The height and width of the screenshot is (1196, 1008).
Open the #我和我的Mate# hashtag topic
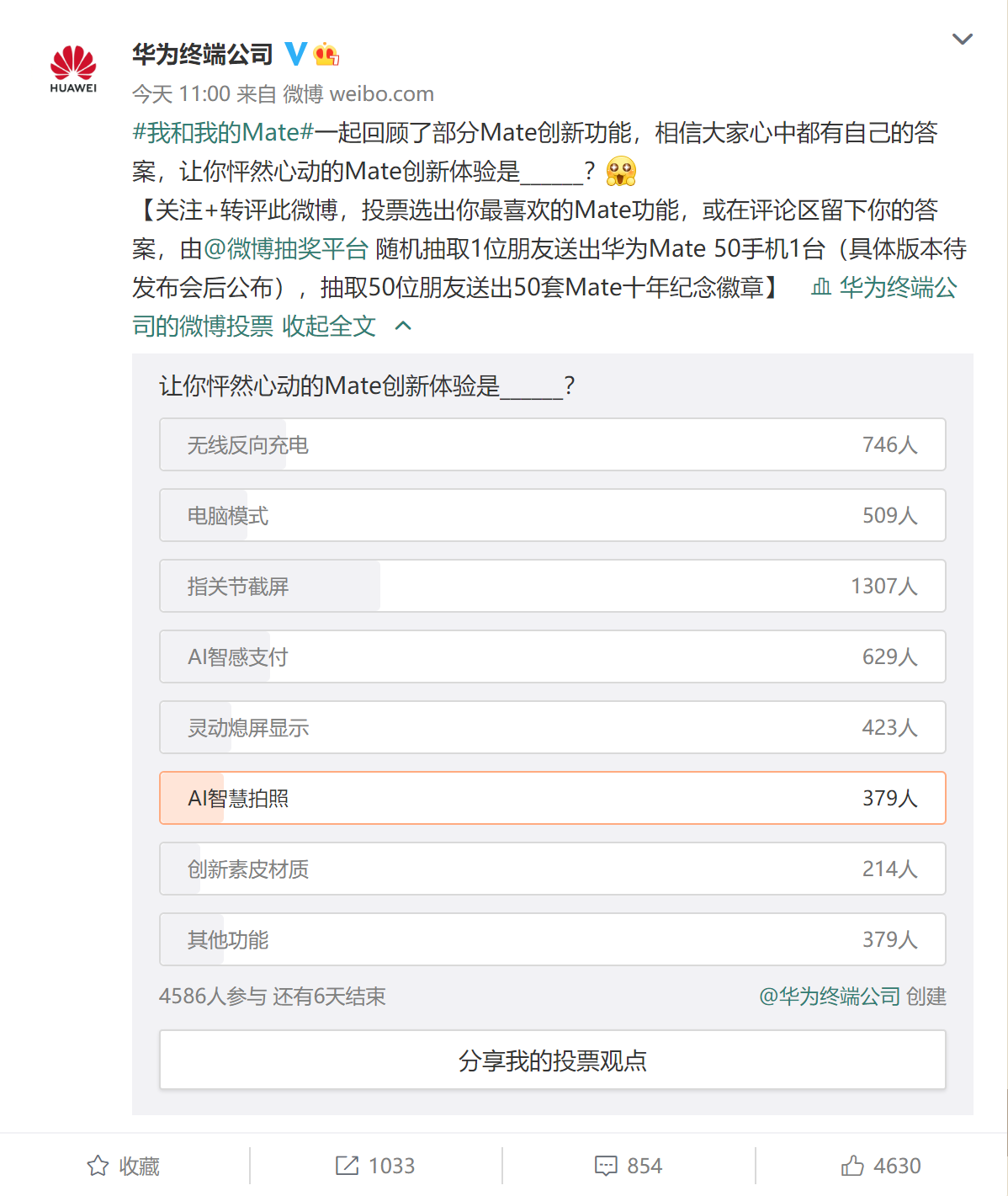(x=223, y=133)
